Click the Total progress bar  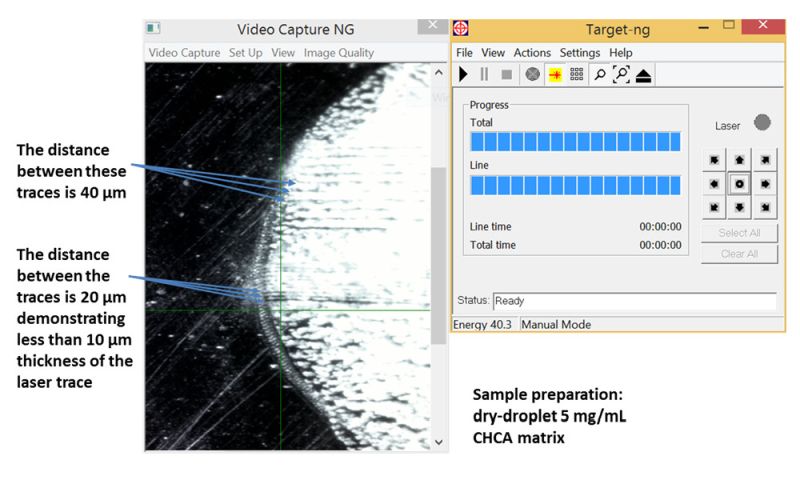[575, 142]
